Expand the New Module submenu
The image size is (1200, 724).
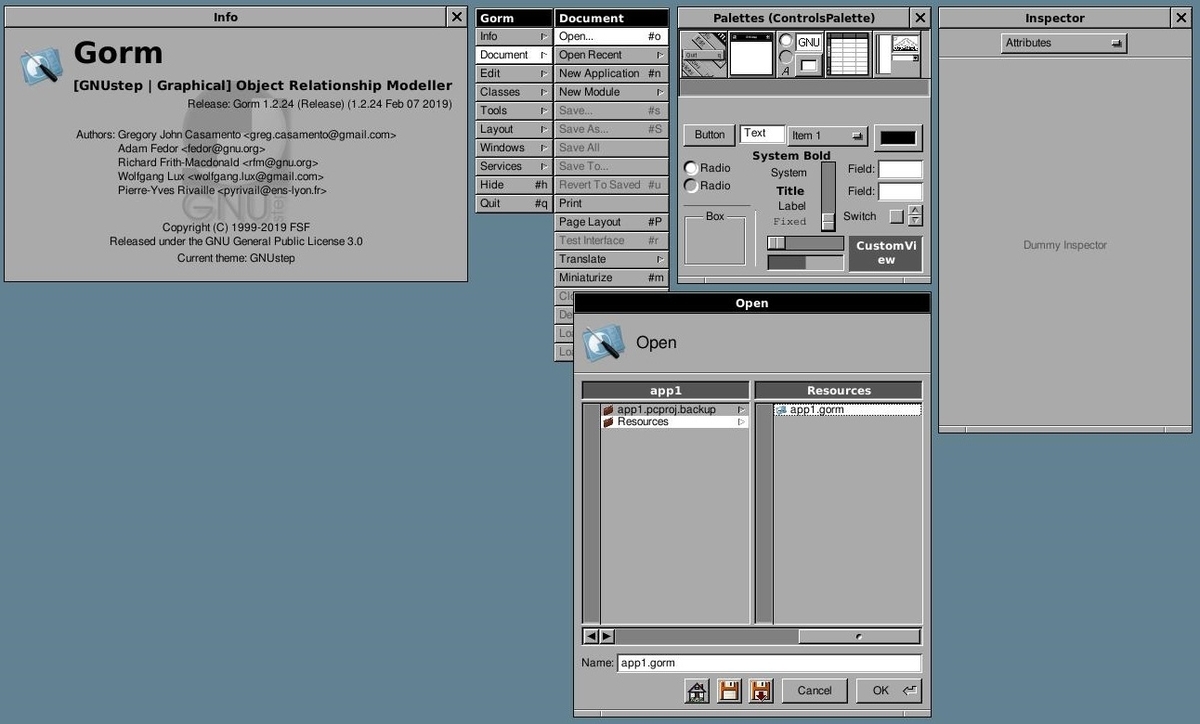[x=611, y=92]
